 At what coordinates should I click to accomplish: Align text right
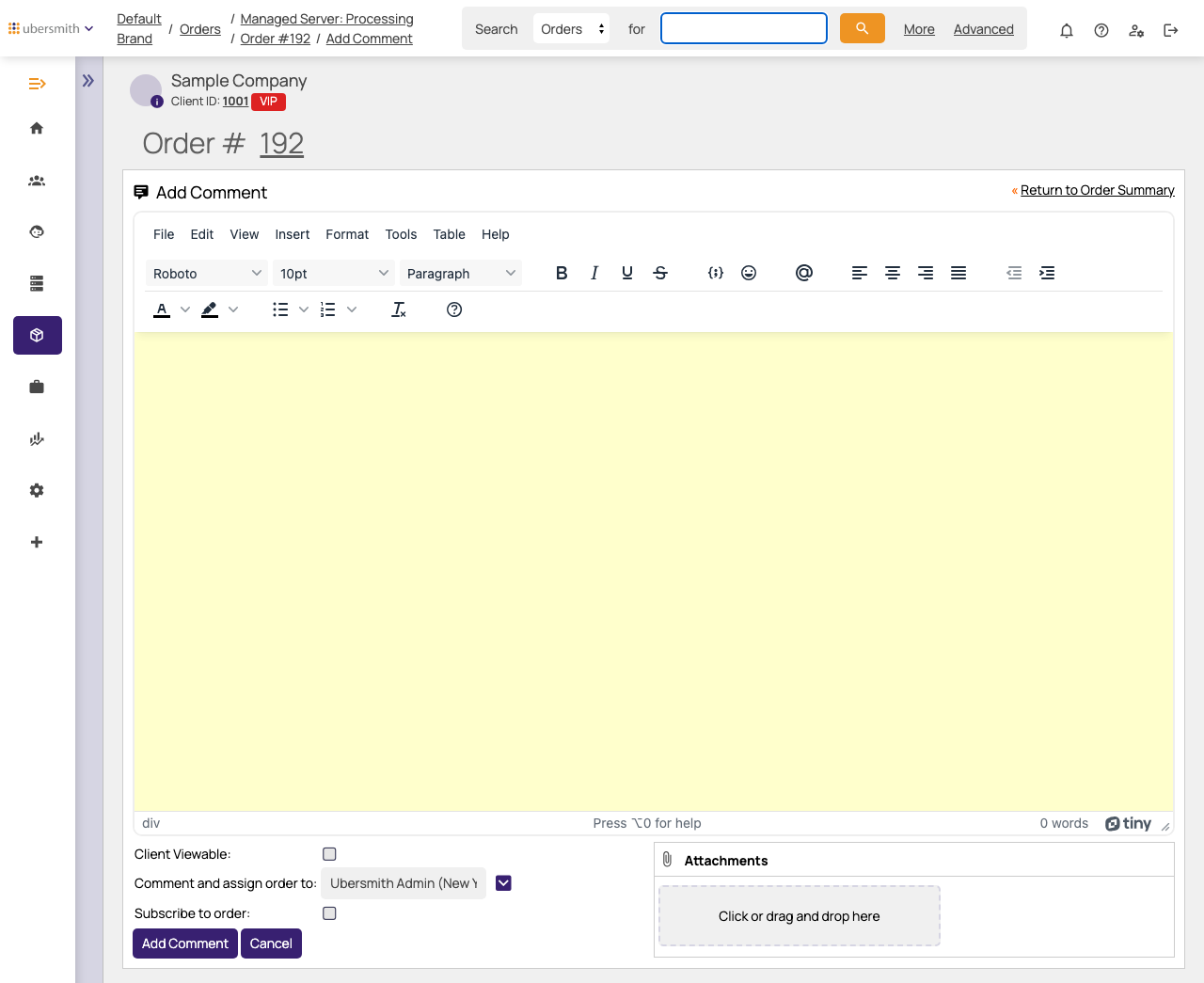tap(926, 273)
